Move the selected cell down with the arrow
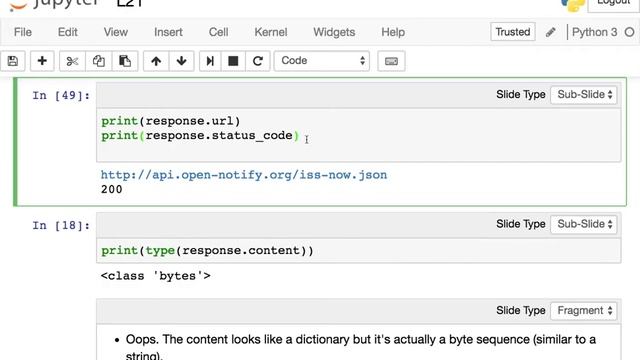 click(182, 61)
